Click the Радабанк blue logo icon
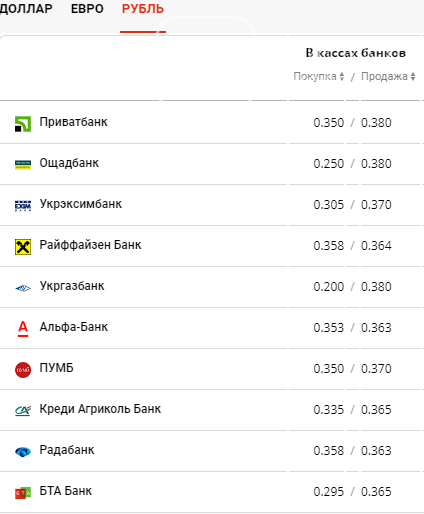This screenshot has height=514, width=424. (x=23, y=452)
